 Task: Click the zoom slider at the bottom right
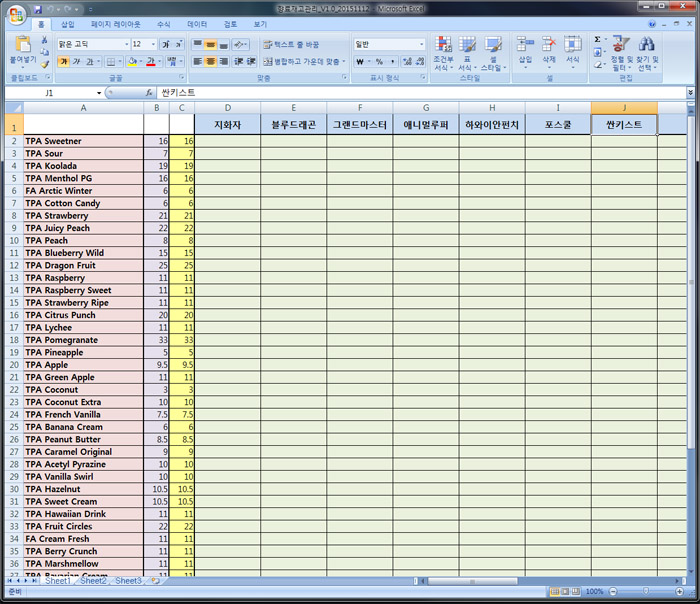645,592
